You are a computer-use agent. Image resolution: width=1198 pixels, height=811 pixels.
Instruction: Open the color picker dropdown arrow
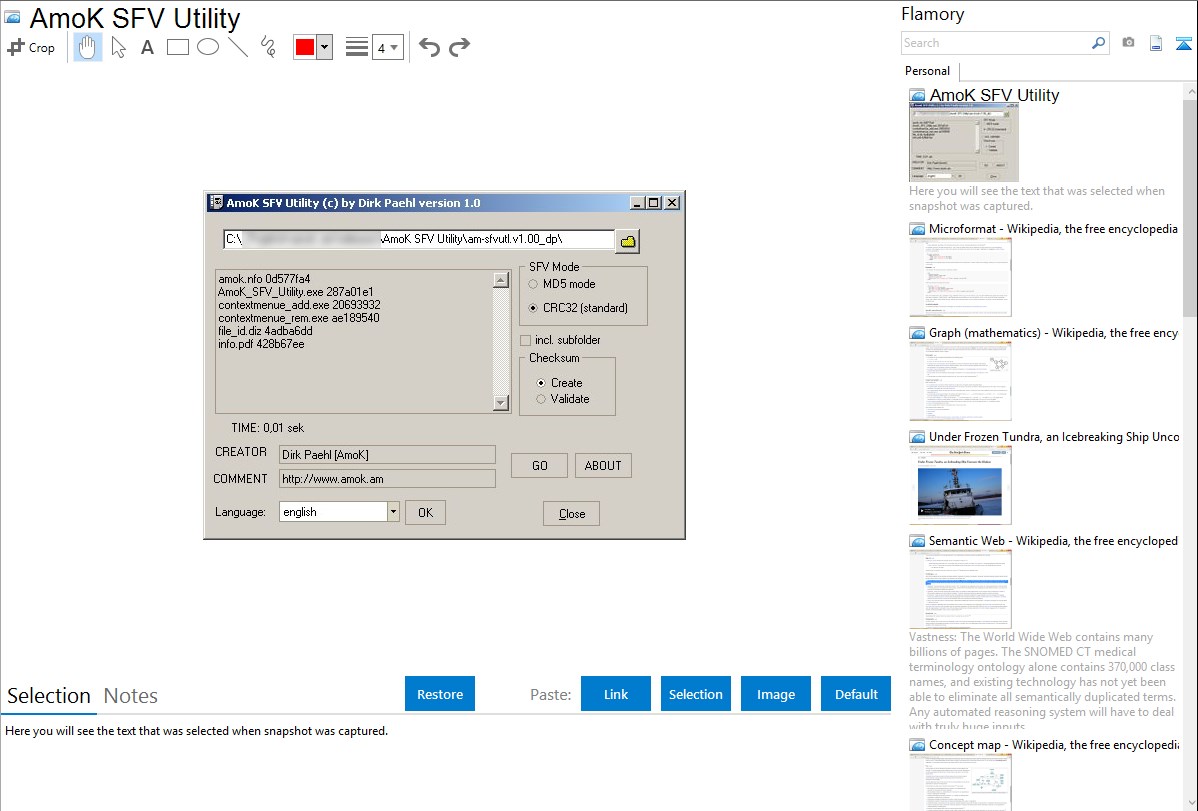[x=325, y=47]
